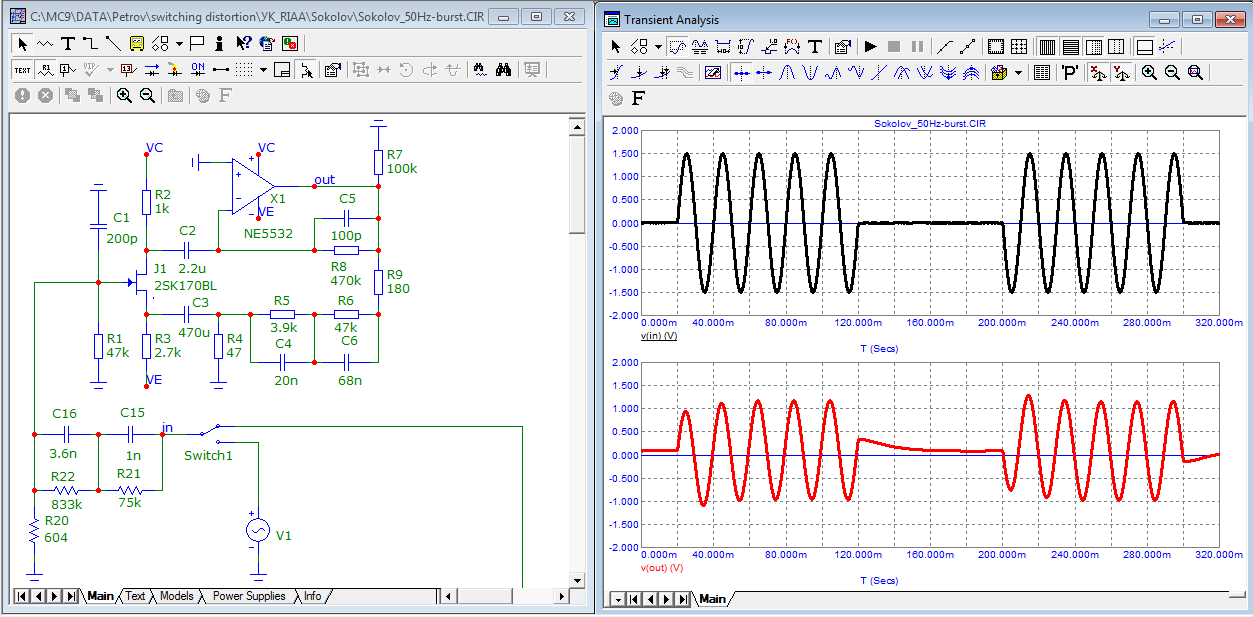Open the Power Supplies tab
This screenshot has height=617, width=1253.
click(249, 596)
